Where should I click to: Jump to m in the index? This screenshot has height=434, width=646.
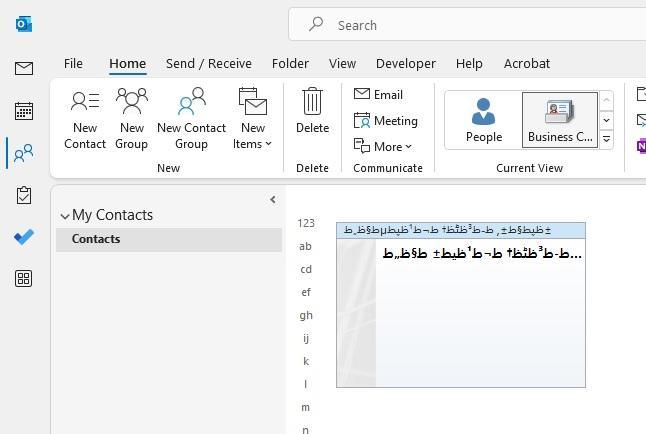[x=305, y=407]
